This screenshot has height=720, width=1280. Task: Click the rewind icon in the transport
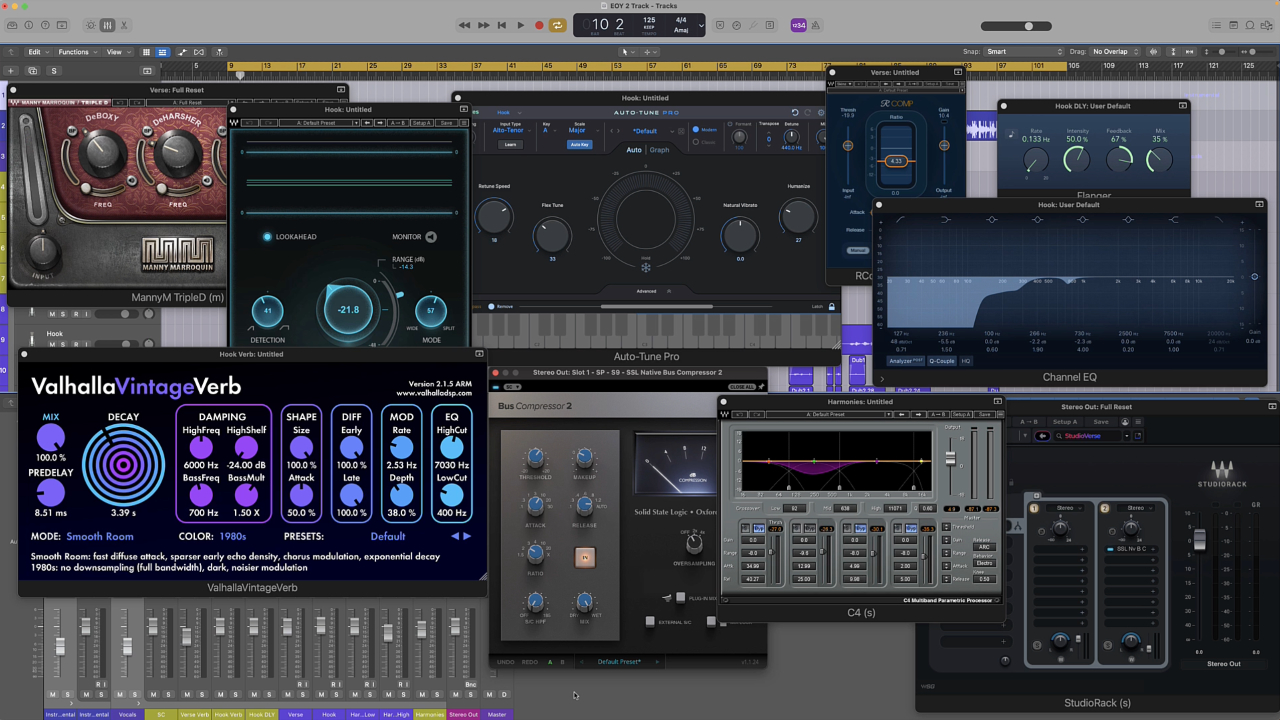pyautogui.click(x=464, y=25)
